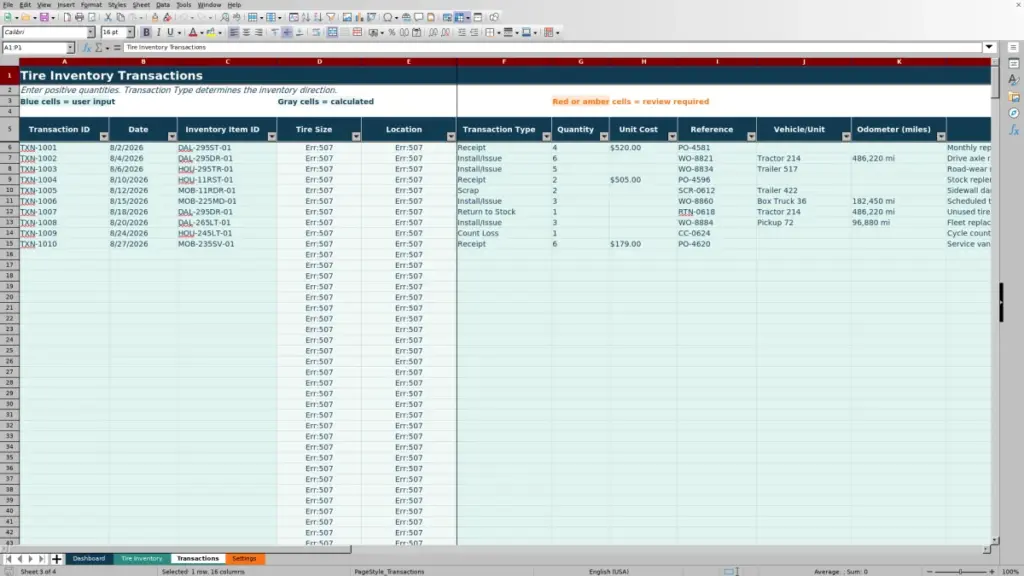Align text left

click(x=234, y=33)
